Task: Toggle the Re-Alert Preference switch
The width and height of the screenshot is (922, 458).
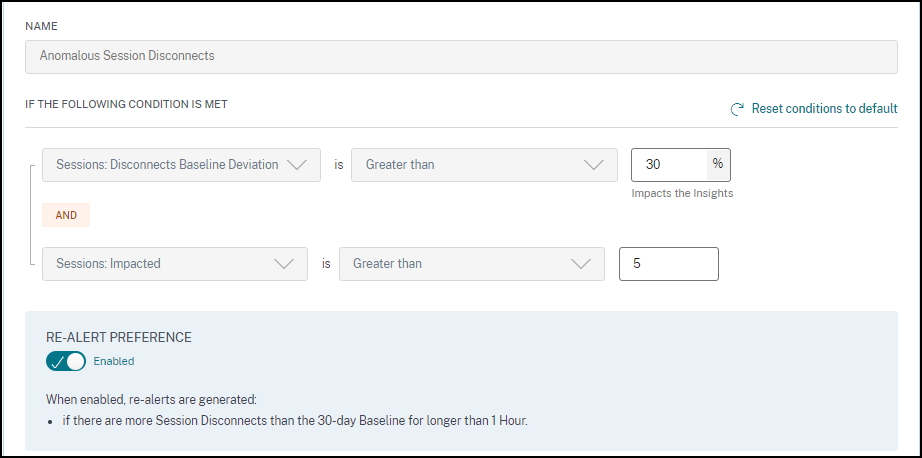Action: coord(66,361)
